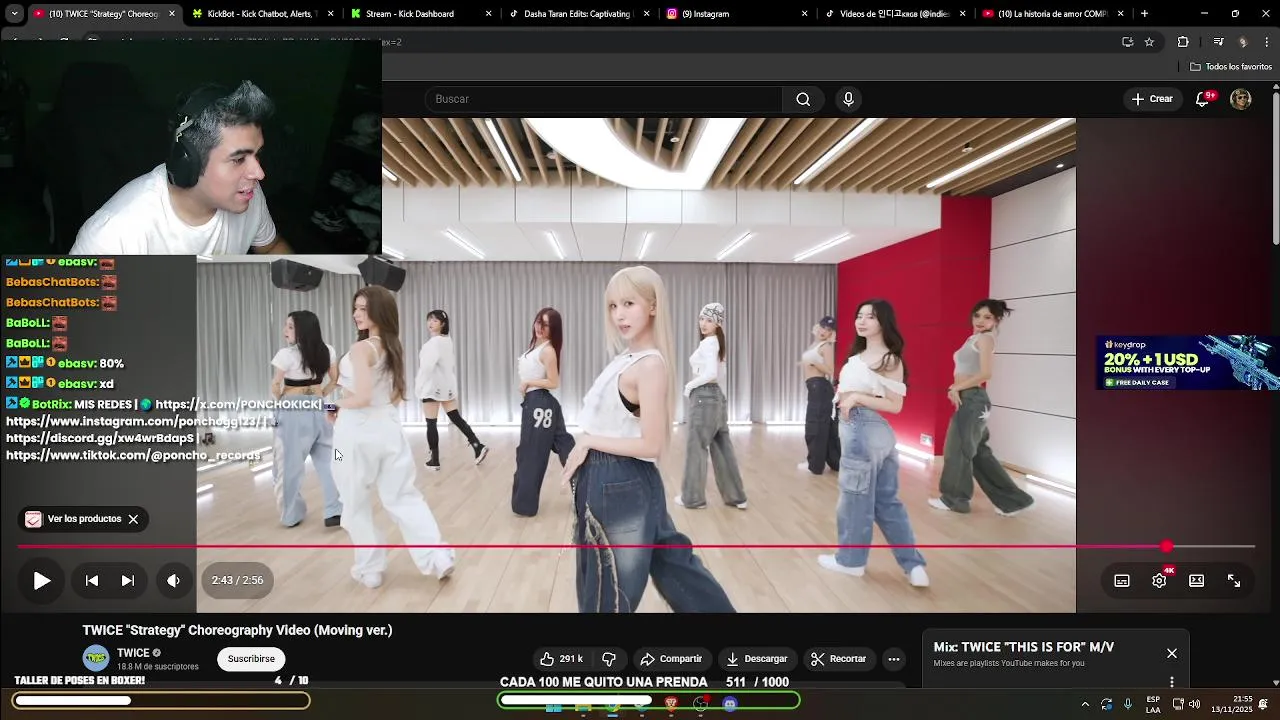Open the YouTube account avatar menu
The height and width of the screenshot is (720, 1280).
(1241, 99)
